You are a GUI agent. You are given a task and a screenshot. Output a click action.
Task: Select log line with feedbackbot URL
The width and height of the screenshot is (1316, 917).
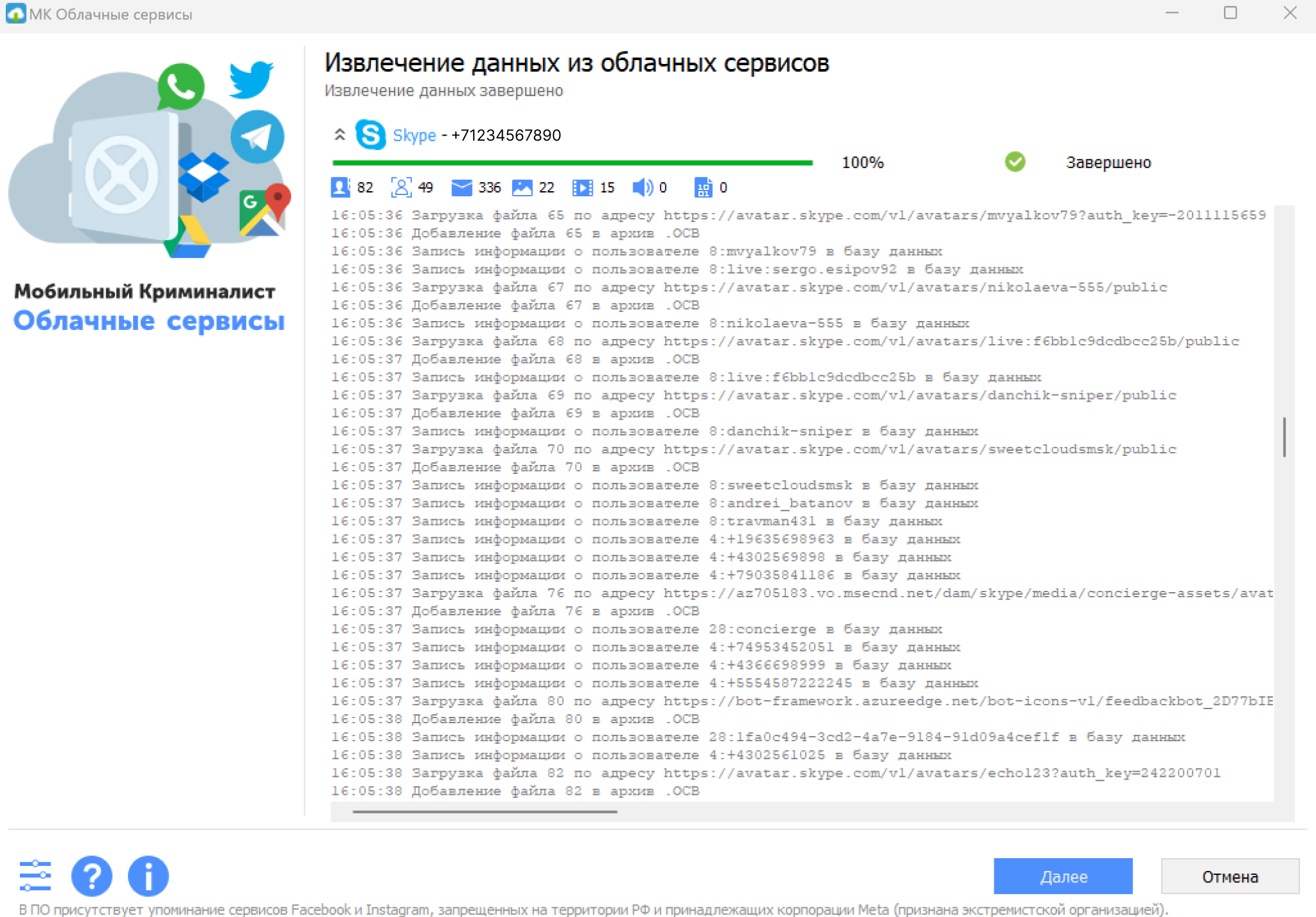[x=802, y=701]
